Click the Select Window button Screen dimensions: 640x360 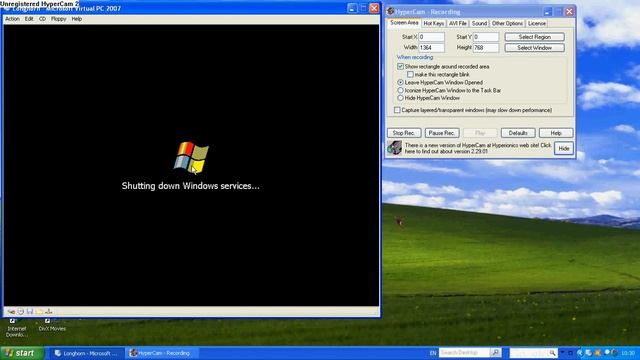[x=534, y=47]
